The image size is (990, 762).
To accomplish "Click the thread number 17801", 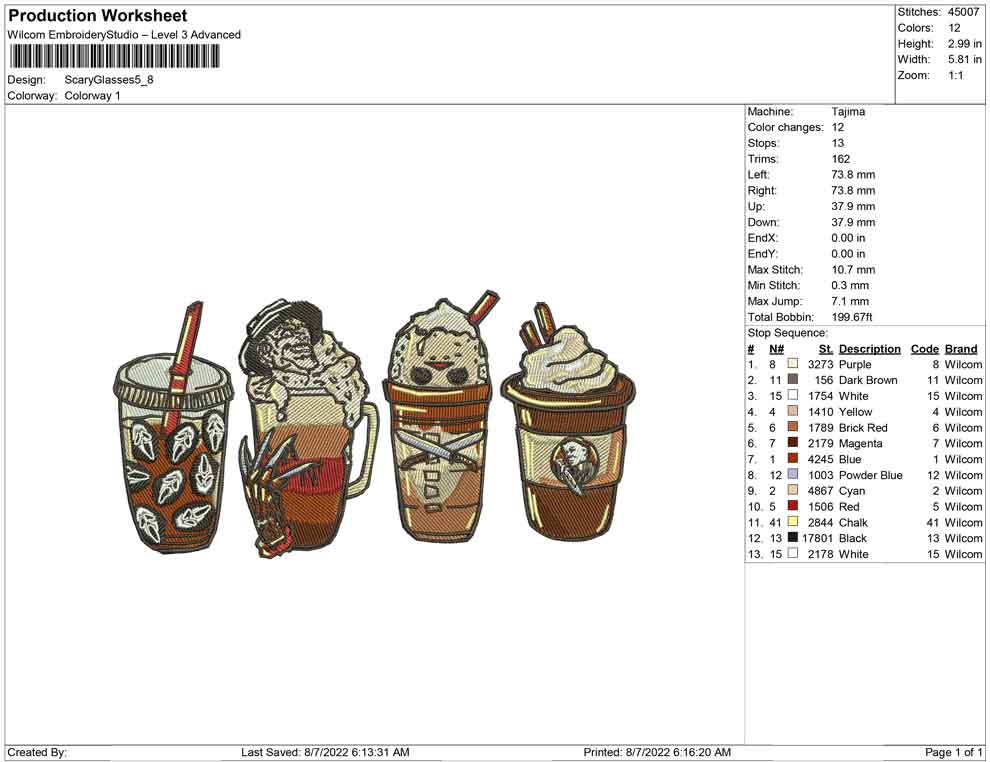I will (x=818, y=538).
